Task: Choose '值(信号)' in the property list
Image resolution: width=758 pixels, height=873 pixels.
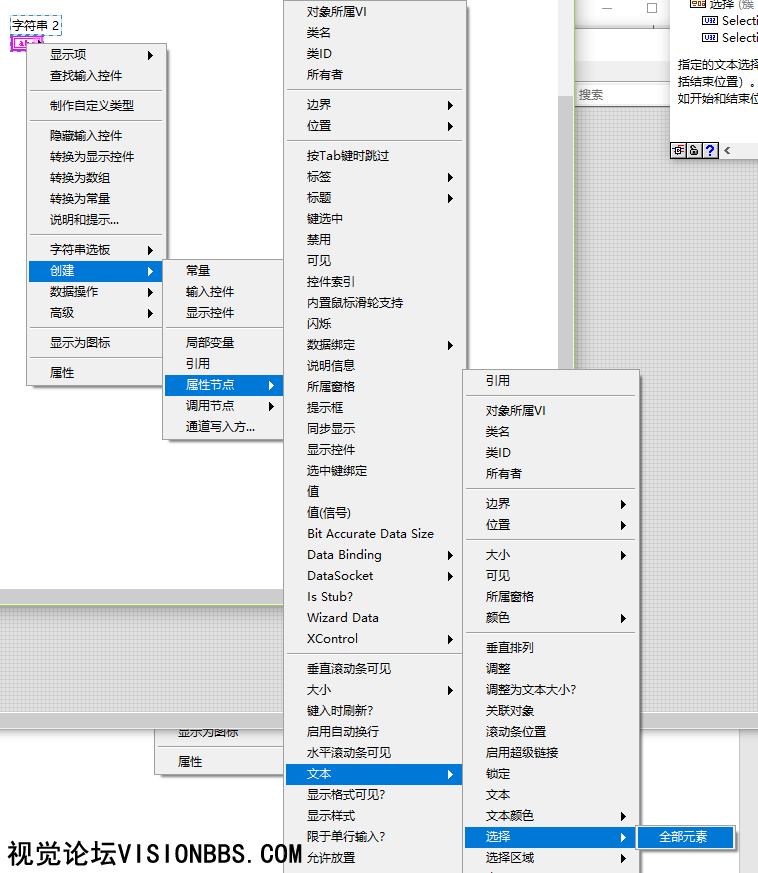Action: click(x=328, y=512)
